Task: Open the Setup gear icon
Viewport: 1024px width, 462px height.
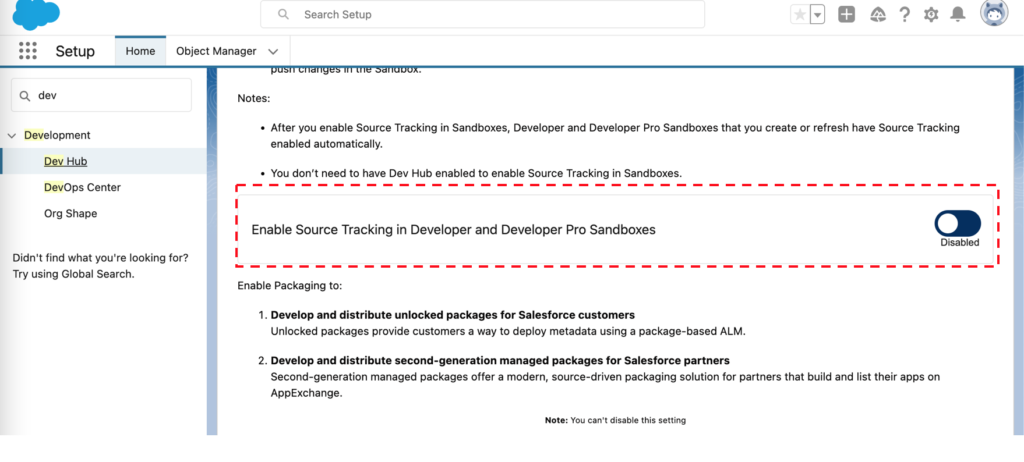Action: (x=931, y=14)
